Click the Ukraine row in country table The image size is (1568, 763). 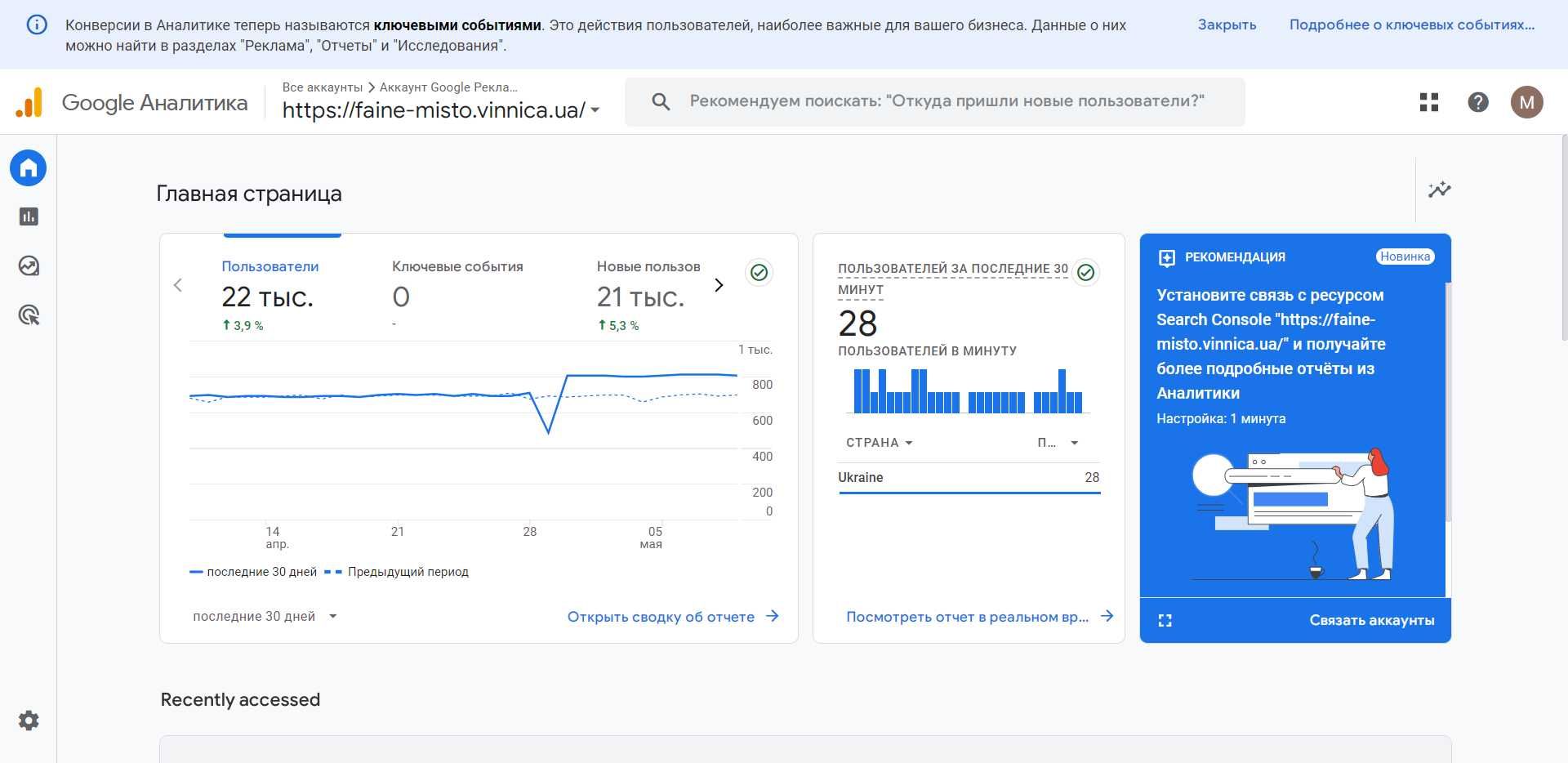969,478
